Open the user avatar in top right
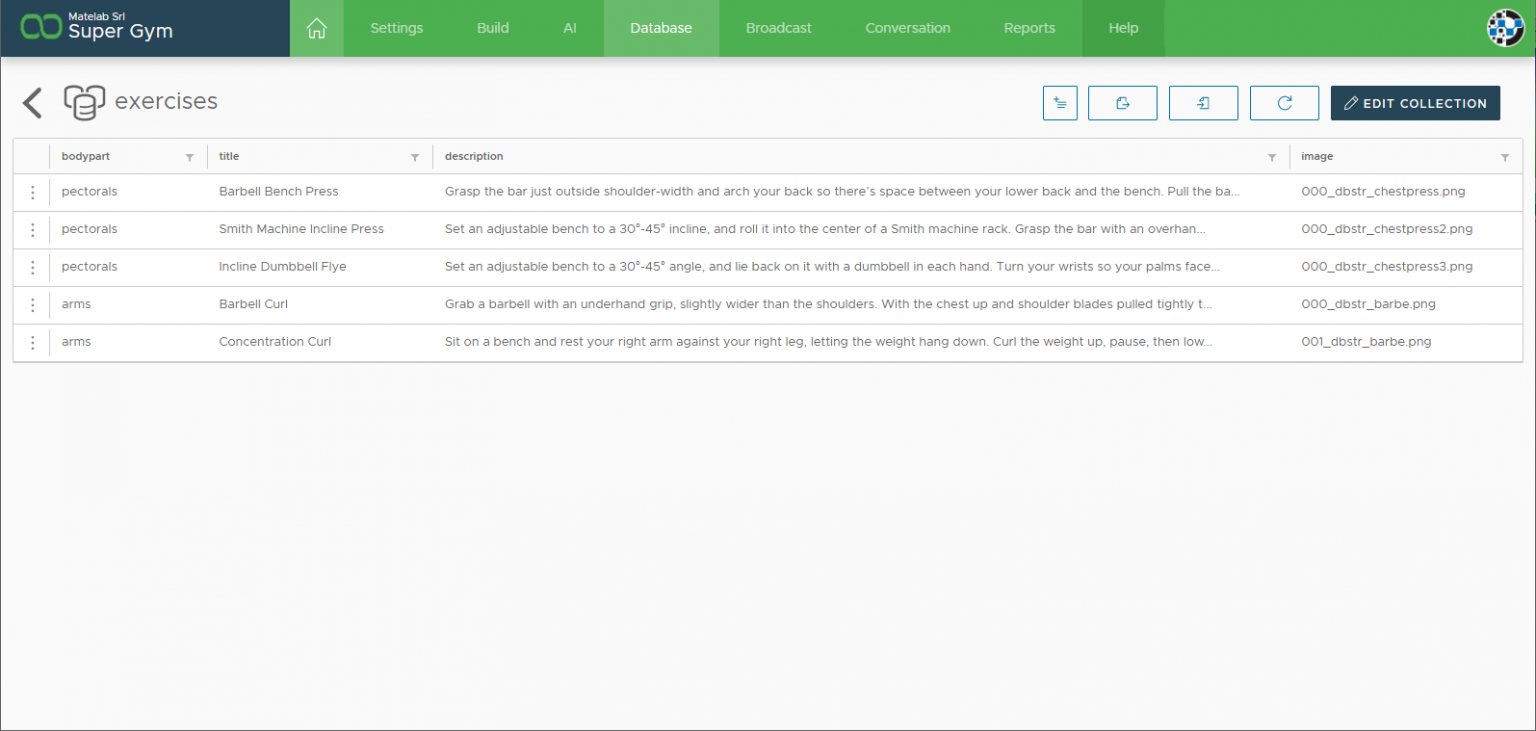 [1505, 28]
